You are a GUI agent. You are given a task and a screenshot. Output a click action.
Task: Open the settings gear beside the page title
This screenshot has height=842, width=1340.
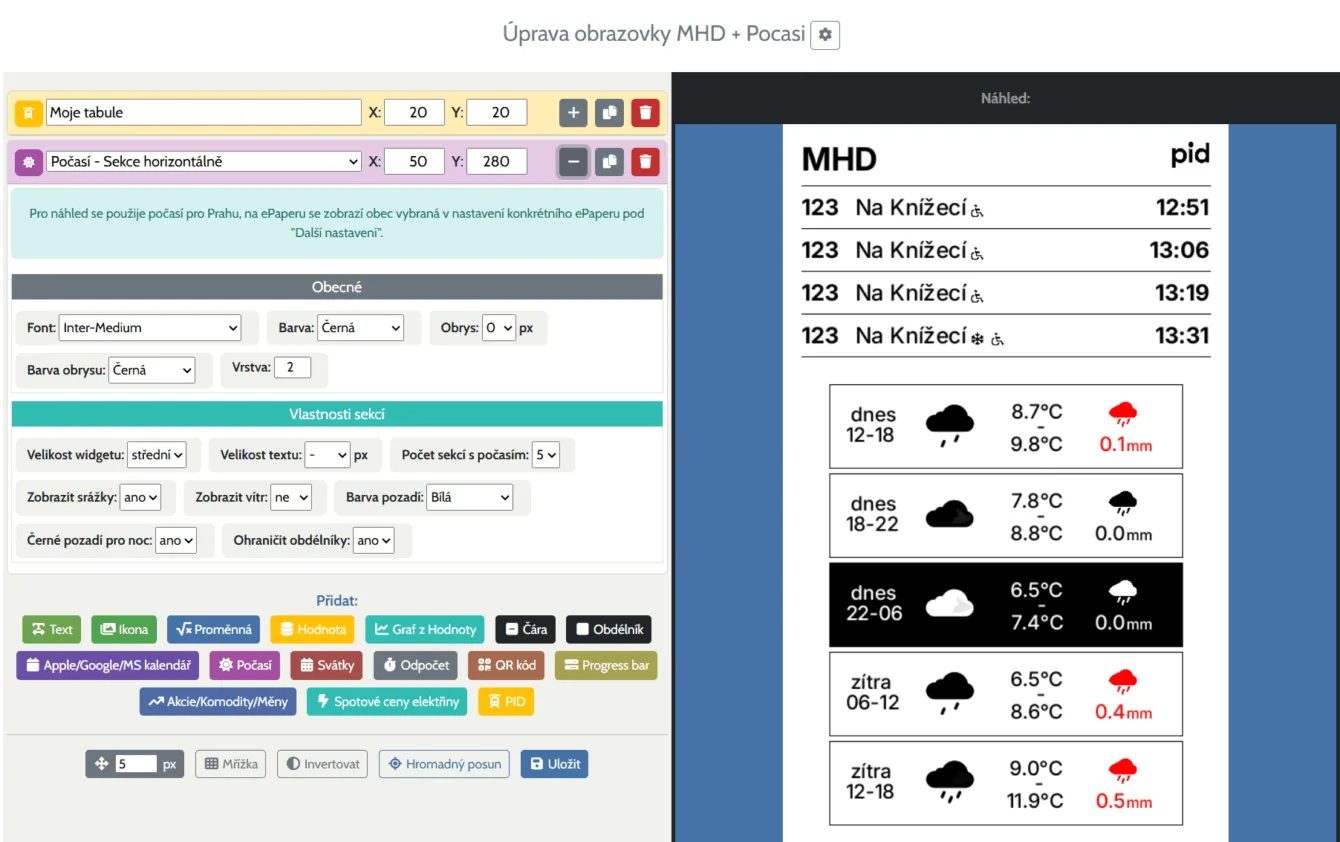pyautogui.click(x=826, y=34)
